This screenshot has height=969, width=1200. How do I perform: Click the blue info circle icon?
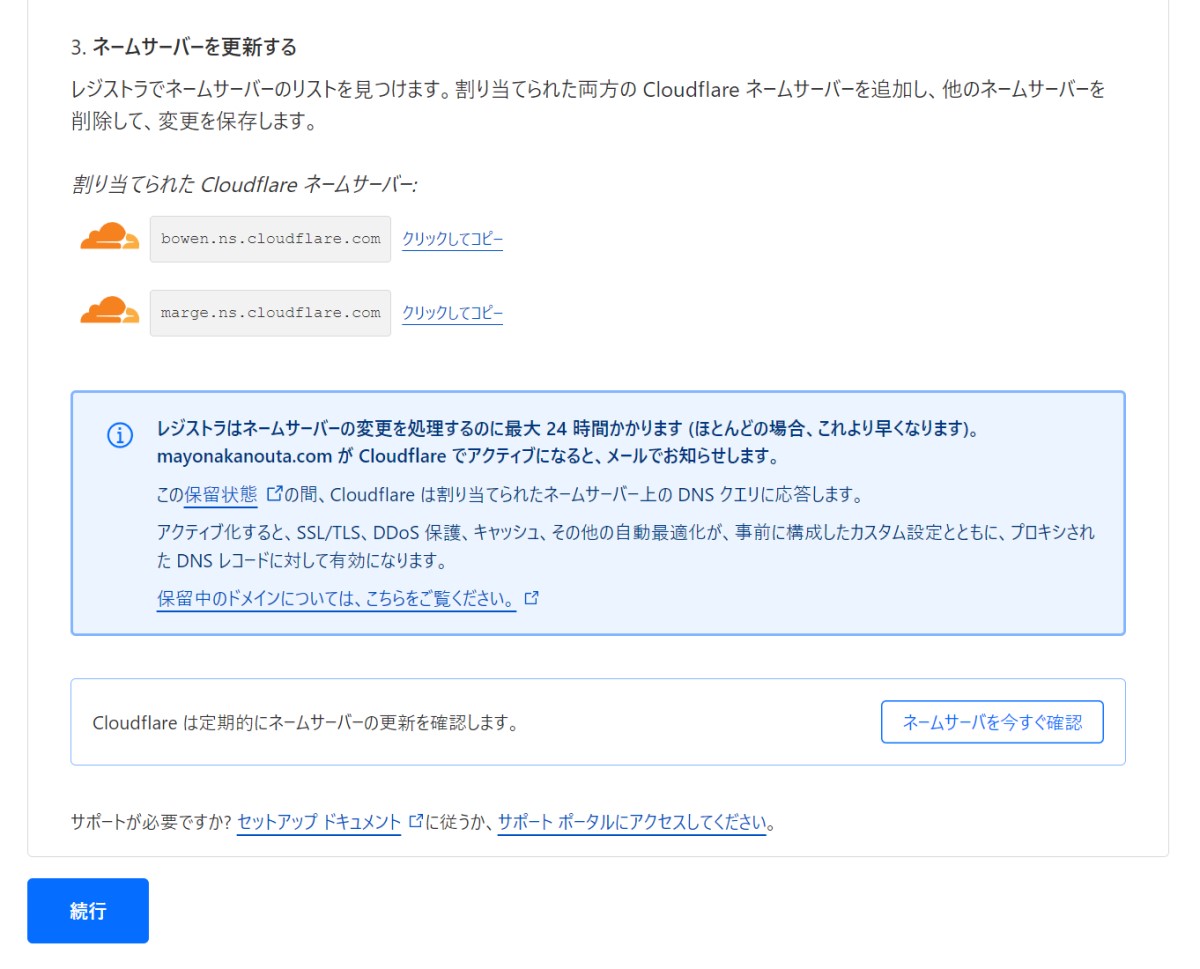point(120,435)
